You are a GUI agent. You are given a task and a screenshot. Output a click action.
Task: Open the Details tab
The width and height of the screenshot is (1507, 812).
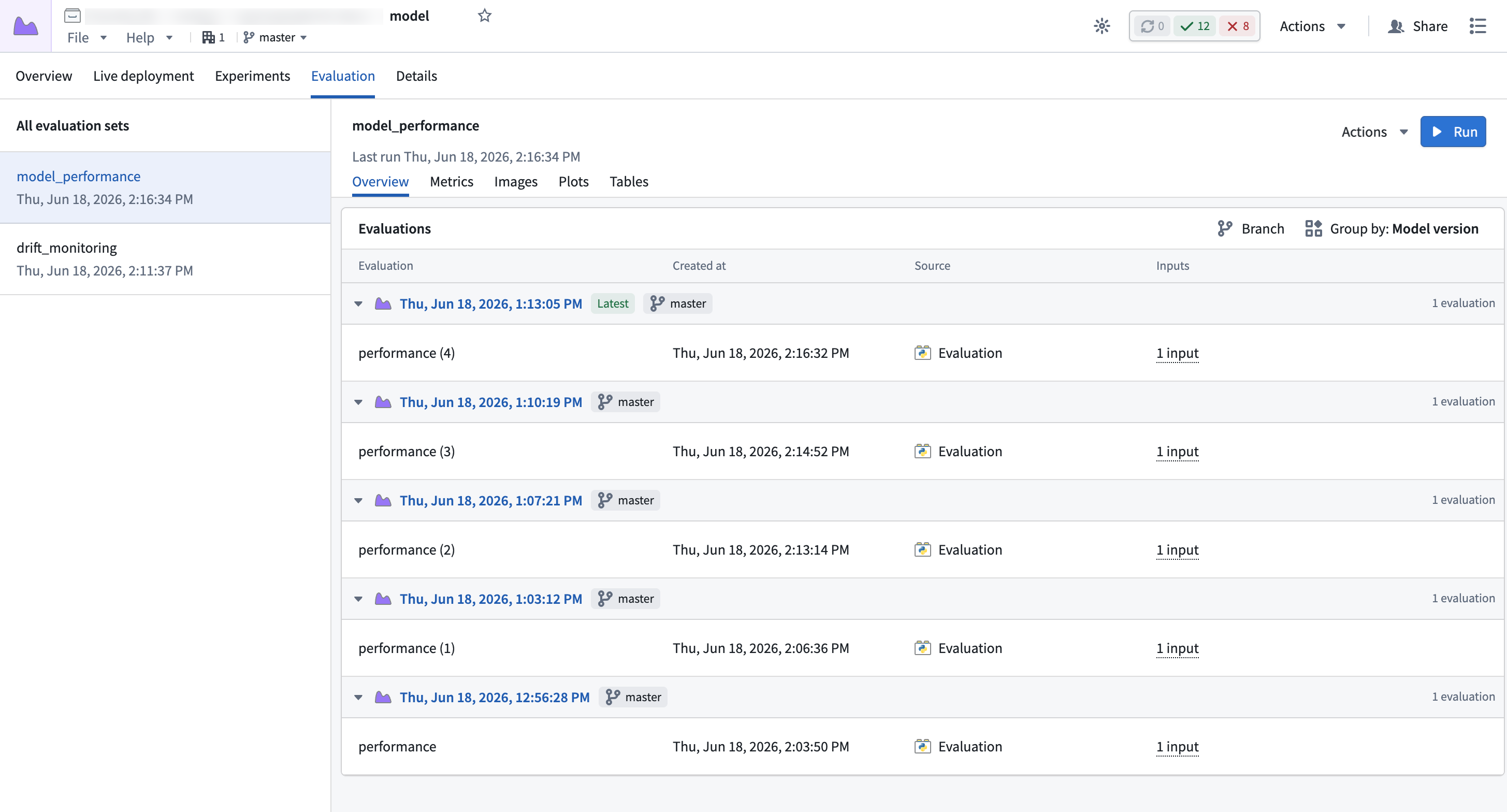pos(416,76)
